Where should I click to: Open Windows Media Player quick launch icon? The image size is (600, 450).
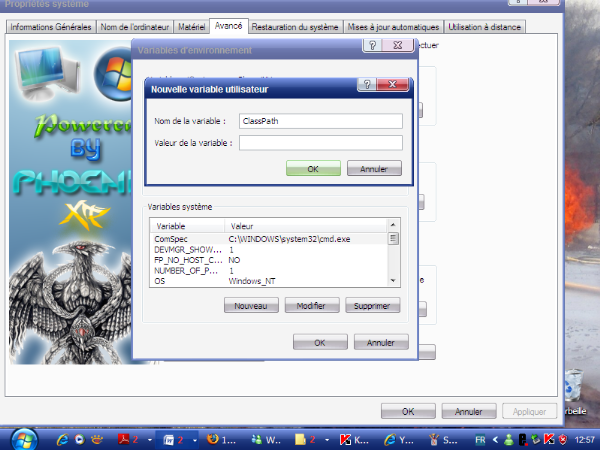[80, 440]
